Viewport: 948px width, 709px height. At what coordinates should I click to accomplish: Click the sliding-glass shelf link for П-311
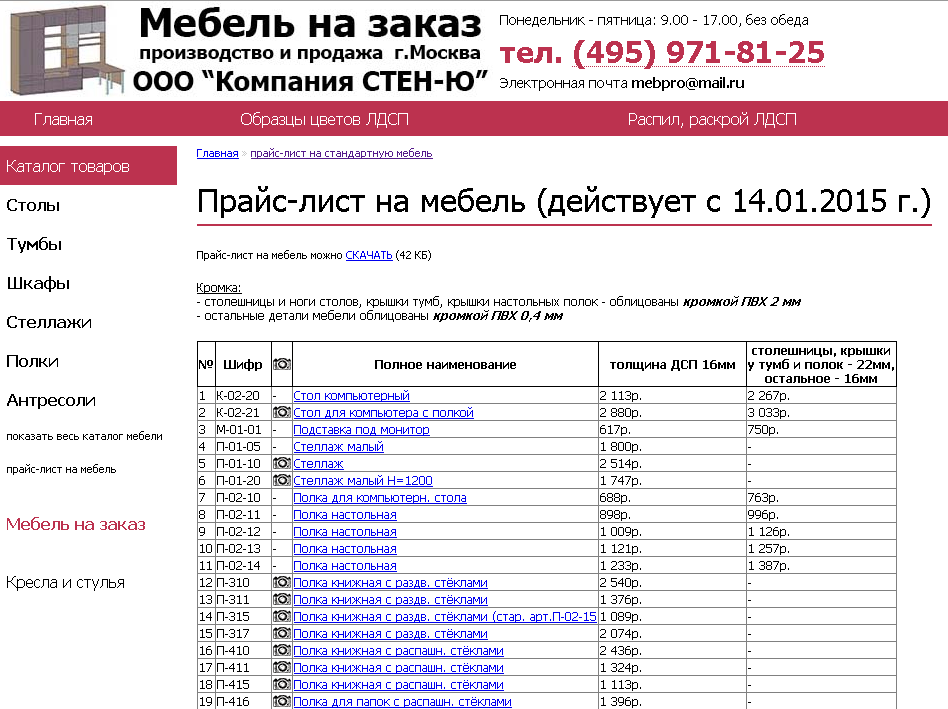click(391, 599)
